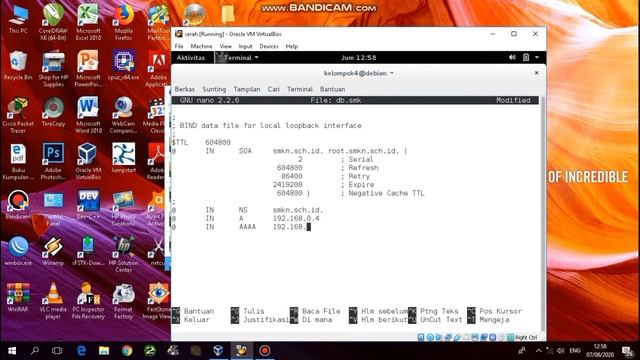Open Microsoft Edge from taskbar
Image resolution: width=640 pixels, height=360 pixels.
click(81, 351)
